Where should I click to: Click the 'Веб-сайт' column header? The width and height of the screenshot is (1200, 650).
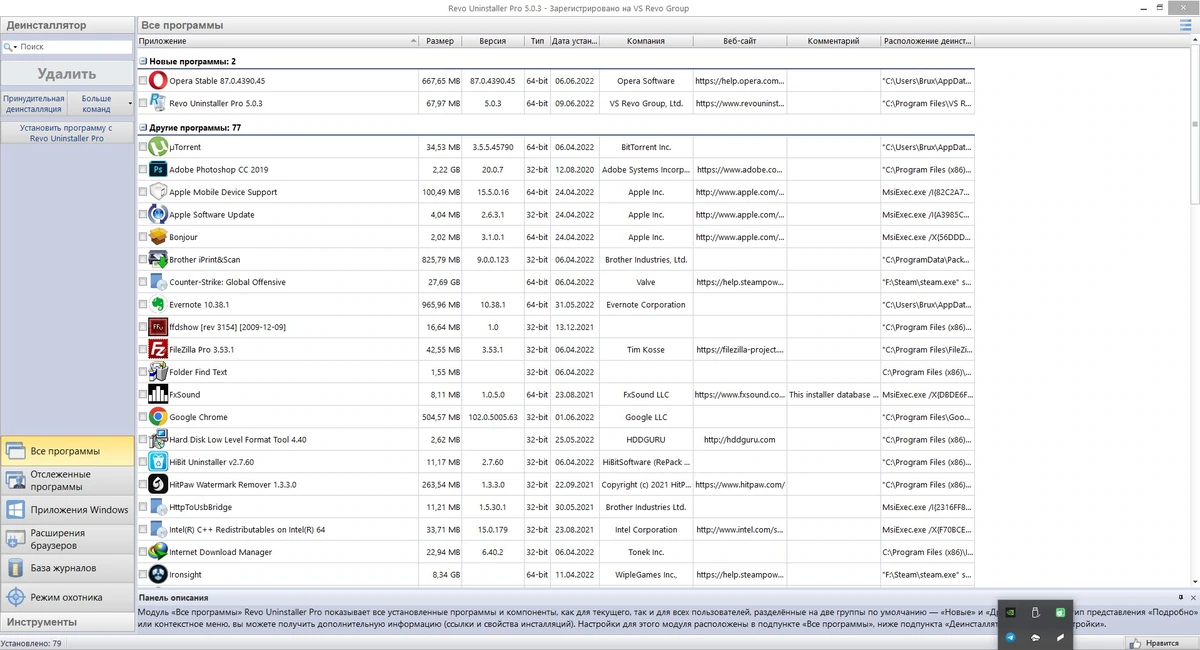(x=739, y=41)
